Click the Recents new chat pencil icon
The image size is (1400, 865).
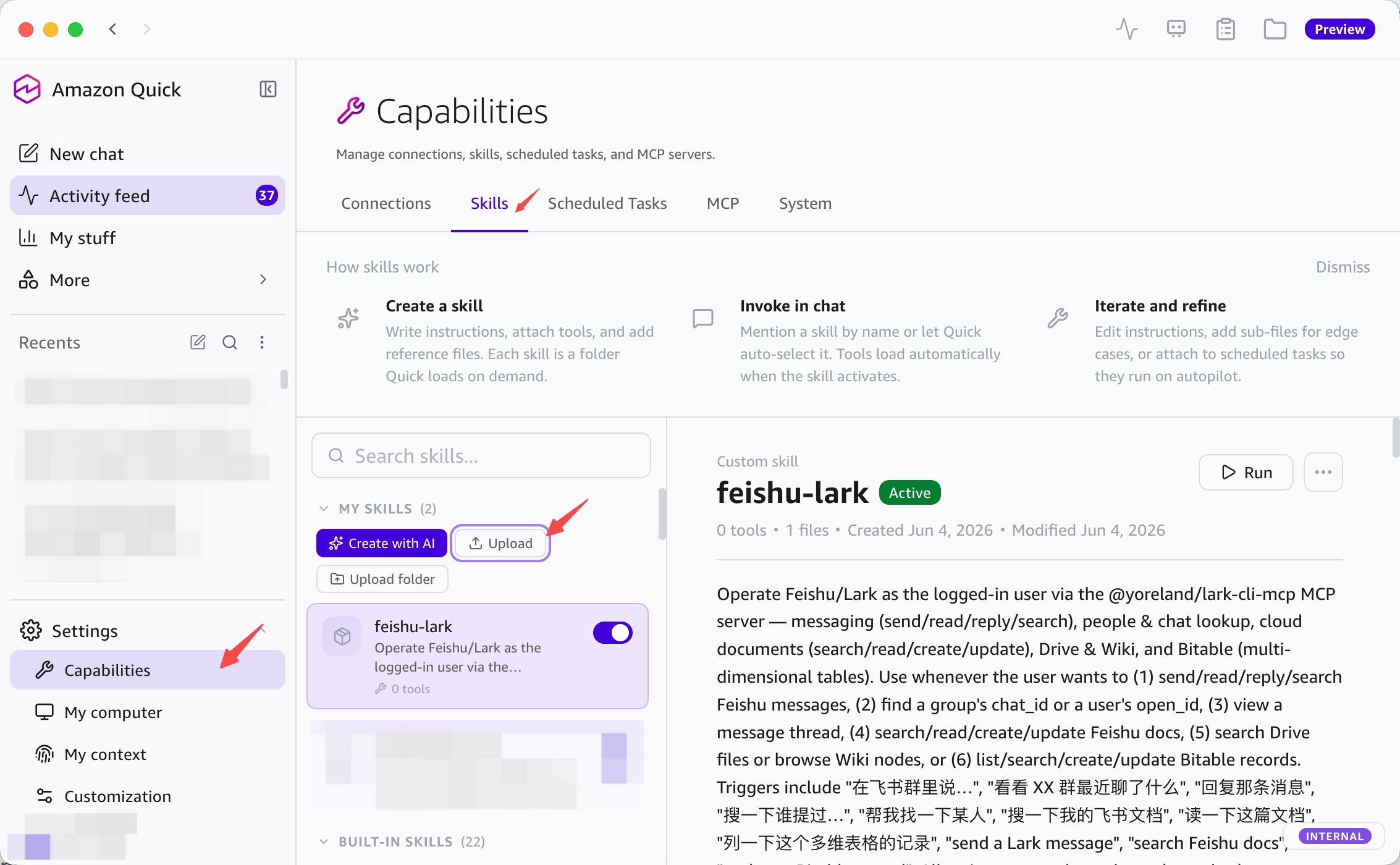coord(198,342)
